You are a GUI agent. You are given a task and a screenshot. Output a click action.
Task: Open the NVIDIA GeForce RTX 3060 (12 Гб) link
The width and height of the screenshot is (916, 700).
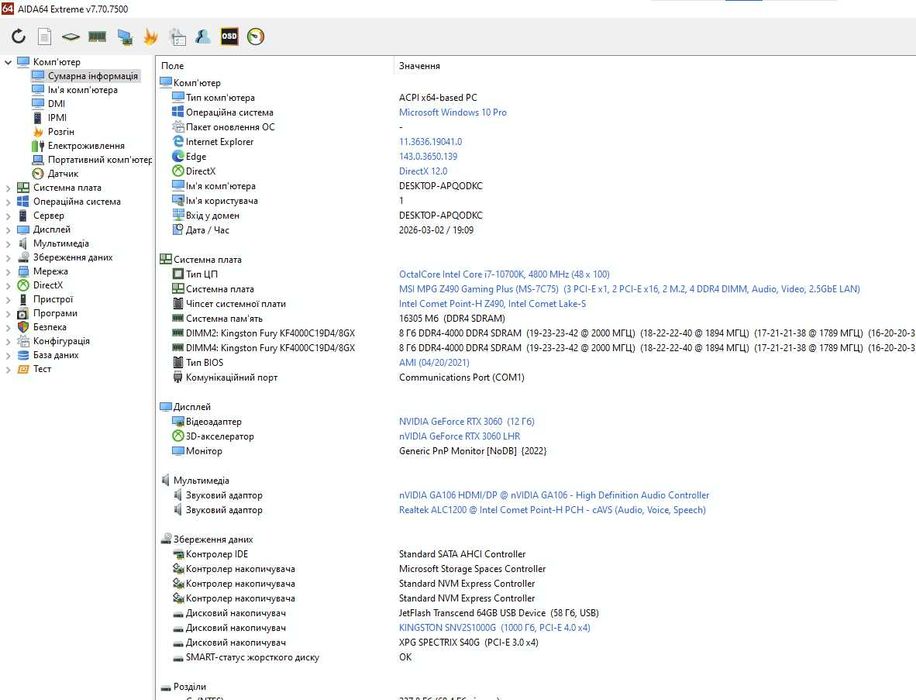pos(467,421)
